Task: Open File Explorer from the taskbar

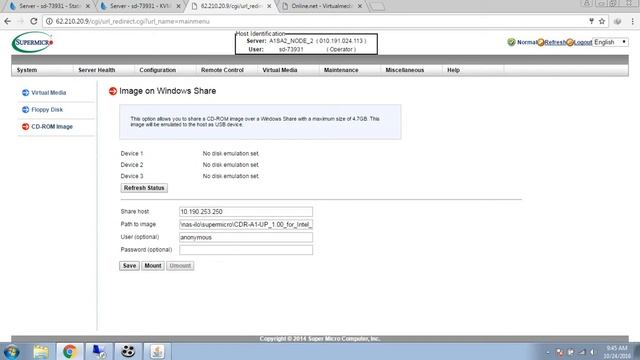Action: coord(41,351)
